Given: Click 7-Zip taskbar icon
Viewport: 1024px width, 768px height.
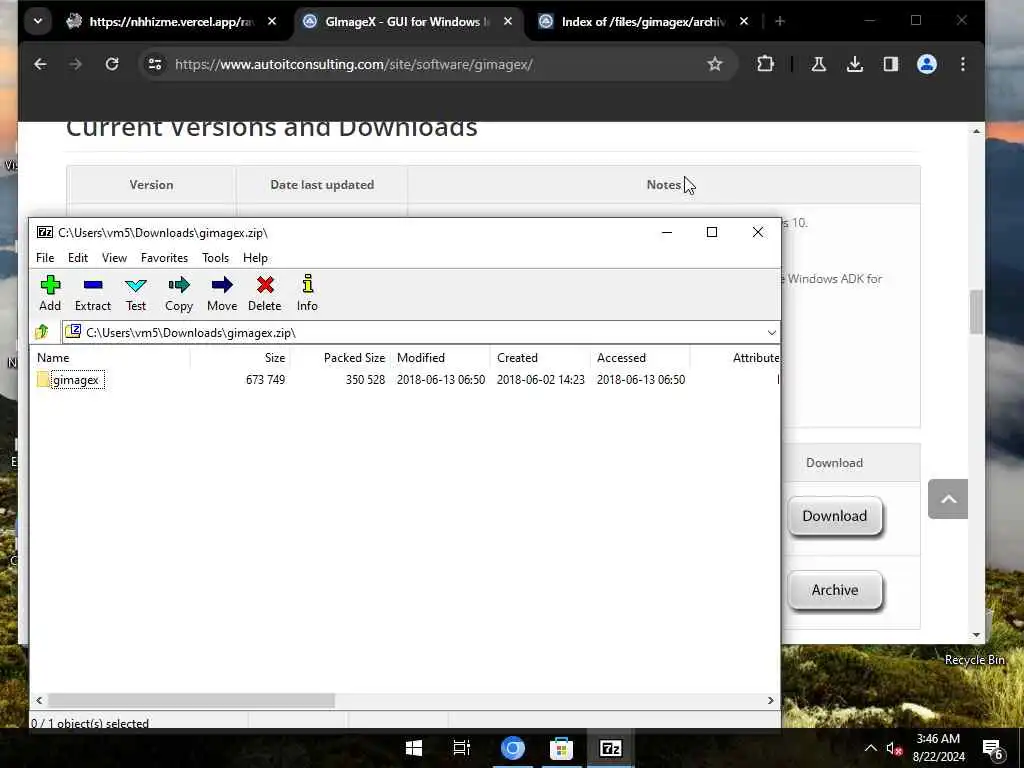Looking at the screenshot, I should point(611,748).
